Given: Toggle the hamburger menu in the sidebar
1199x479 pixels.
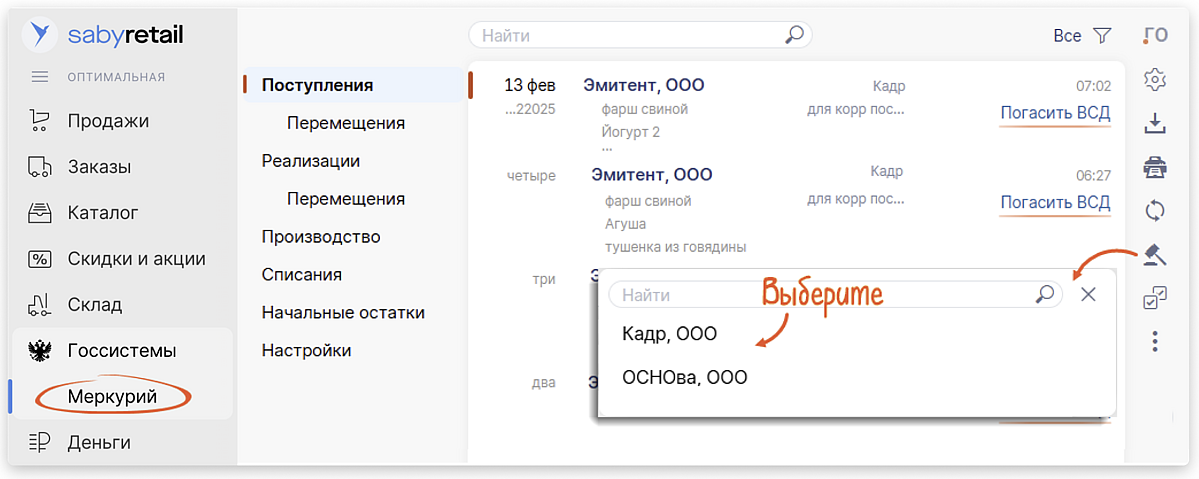Looking at the screenshot, I should tap(40, 77).
